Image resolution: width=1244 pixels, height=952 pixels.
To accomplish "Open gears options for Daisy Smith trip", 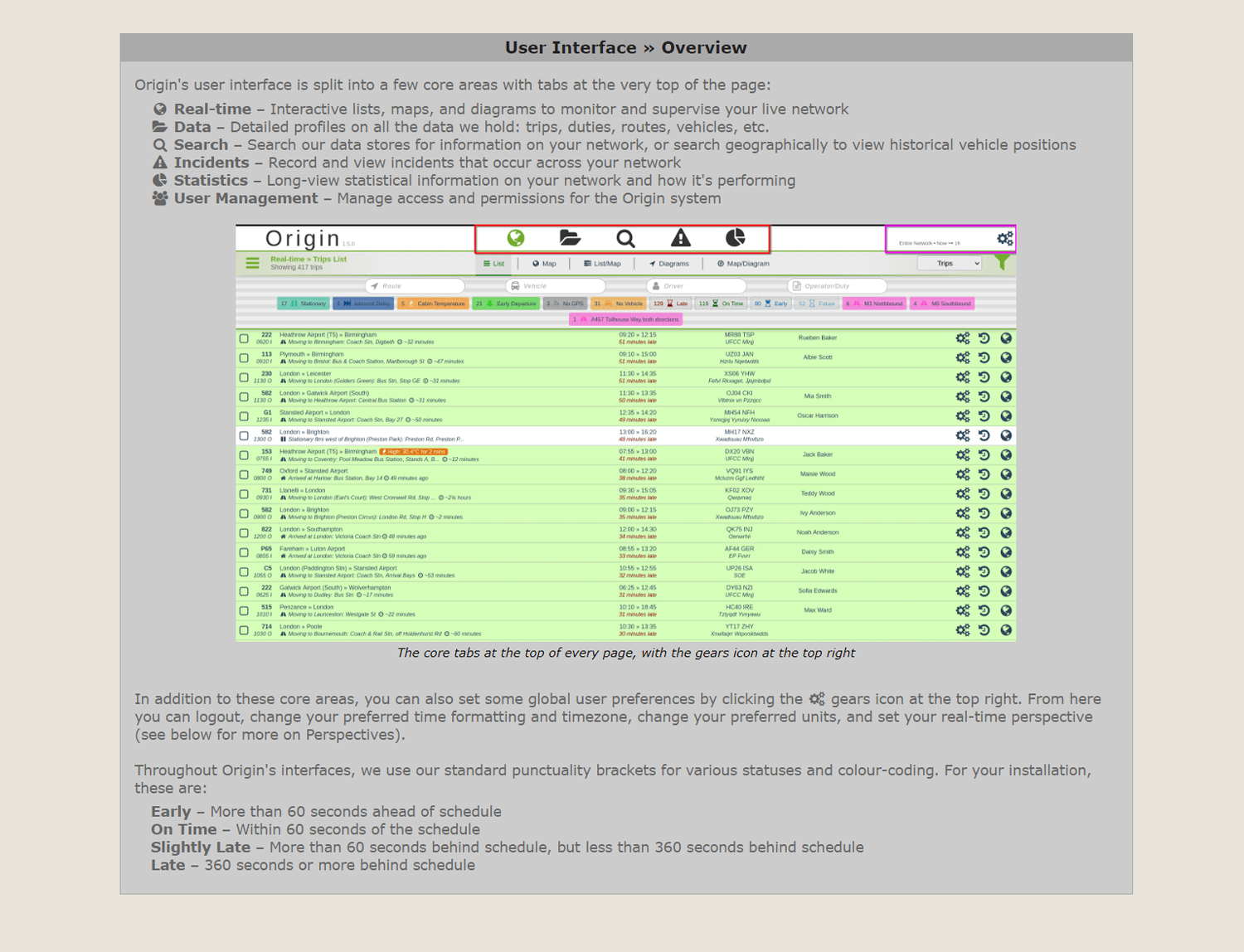I will click(963, 552).
